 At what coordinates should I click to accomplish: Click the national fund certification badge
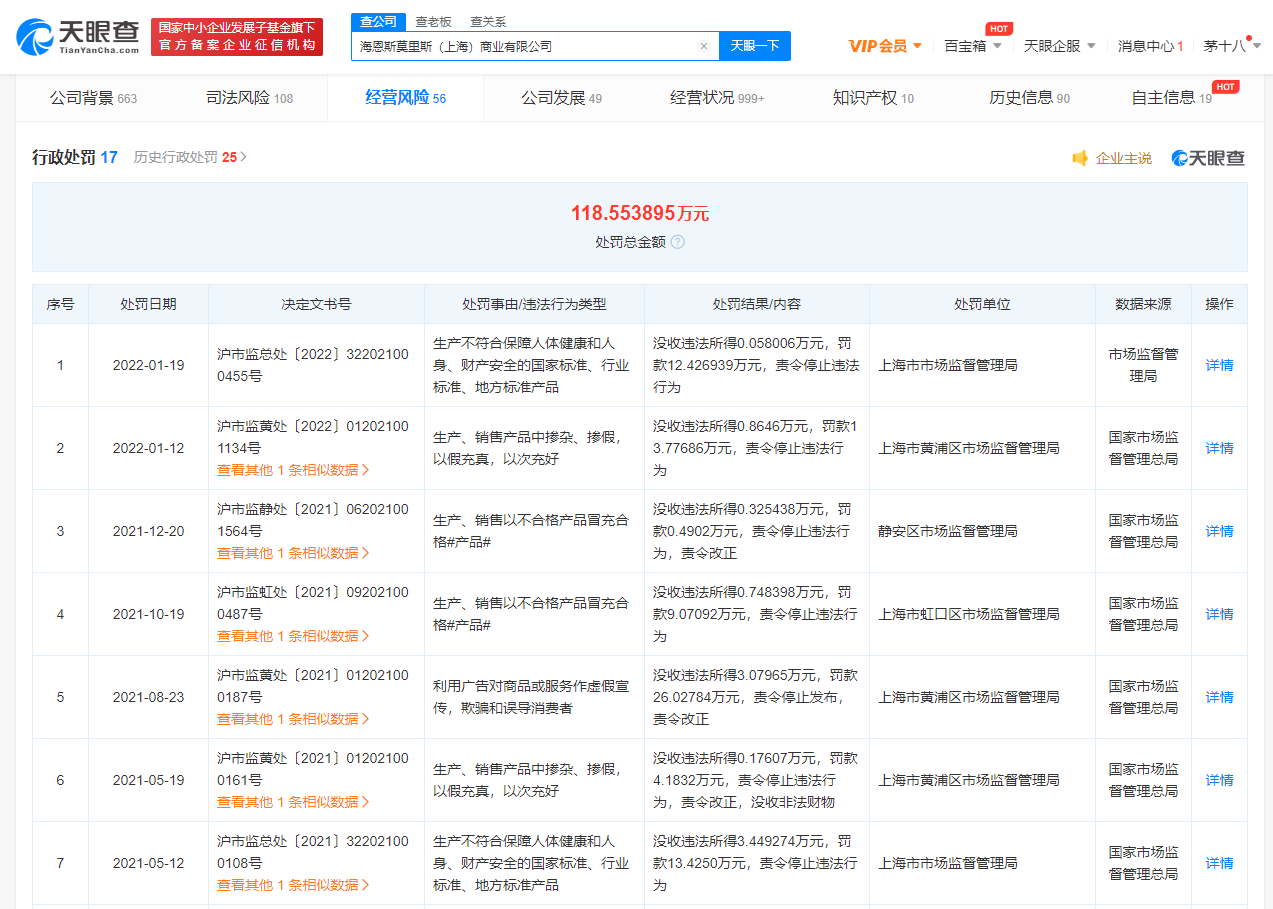click(x=237, y=37)
